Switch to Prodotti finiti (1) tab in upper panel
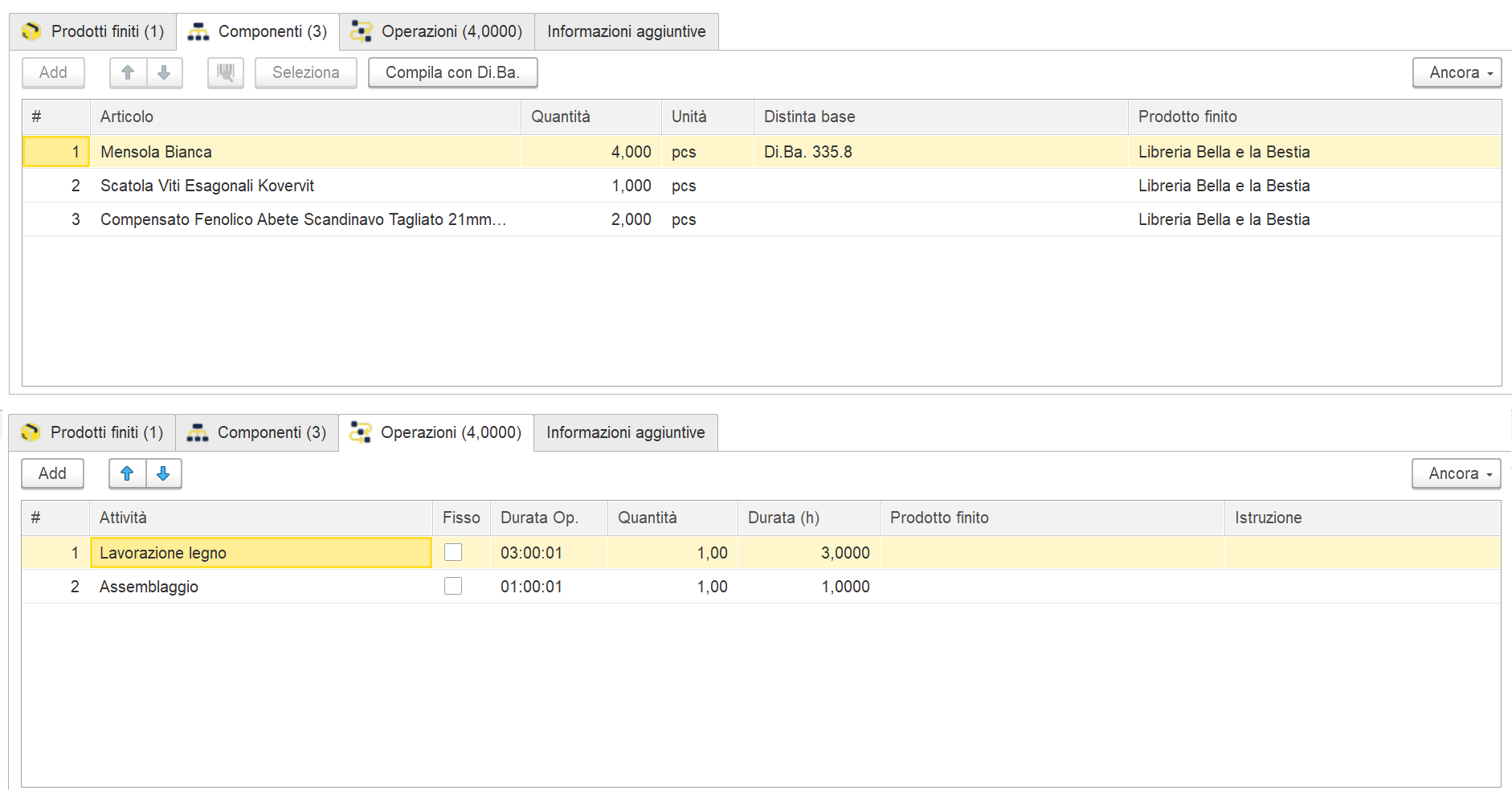The width and height of the screenshot is (1512, 790). click(x=93, y=31)
